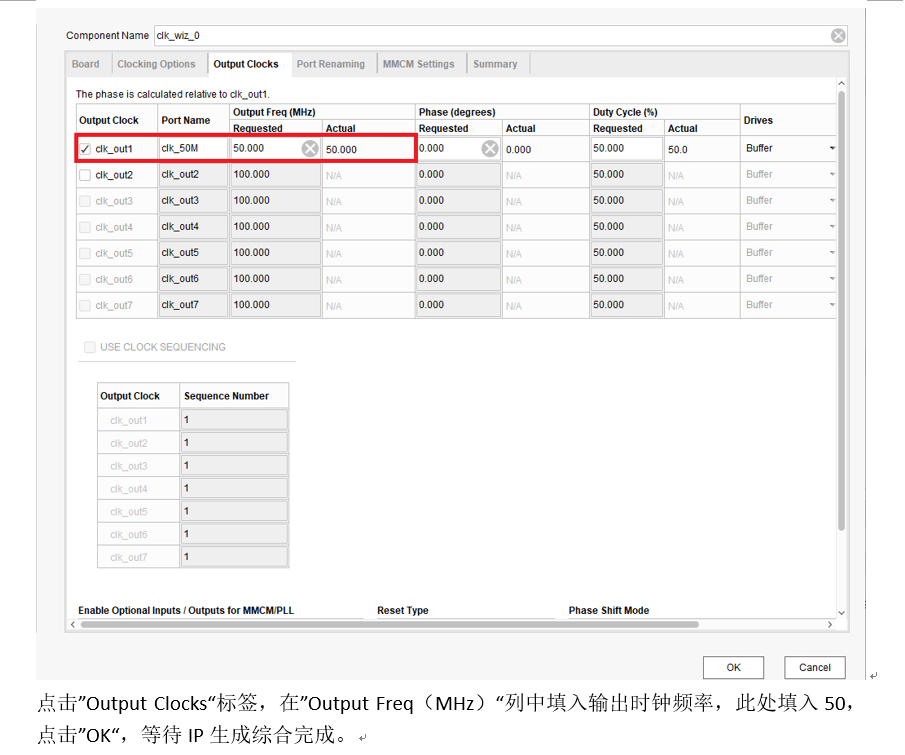Click the vertical scrollbar thumb
905x755 pixels.
pyautogui.click(x=842, y=311)
